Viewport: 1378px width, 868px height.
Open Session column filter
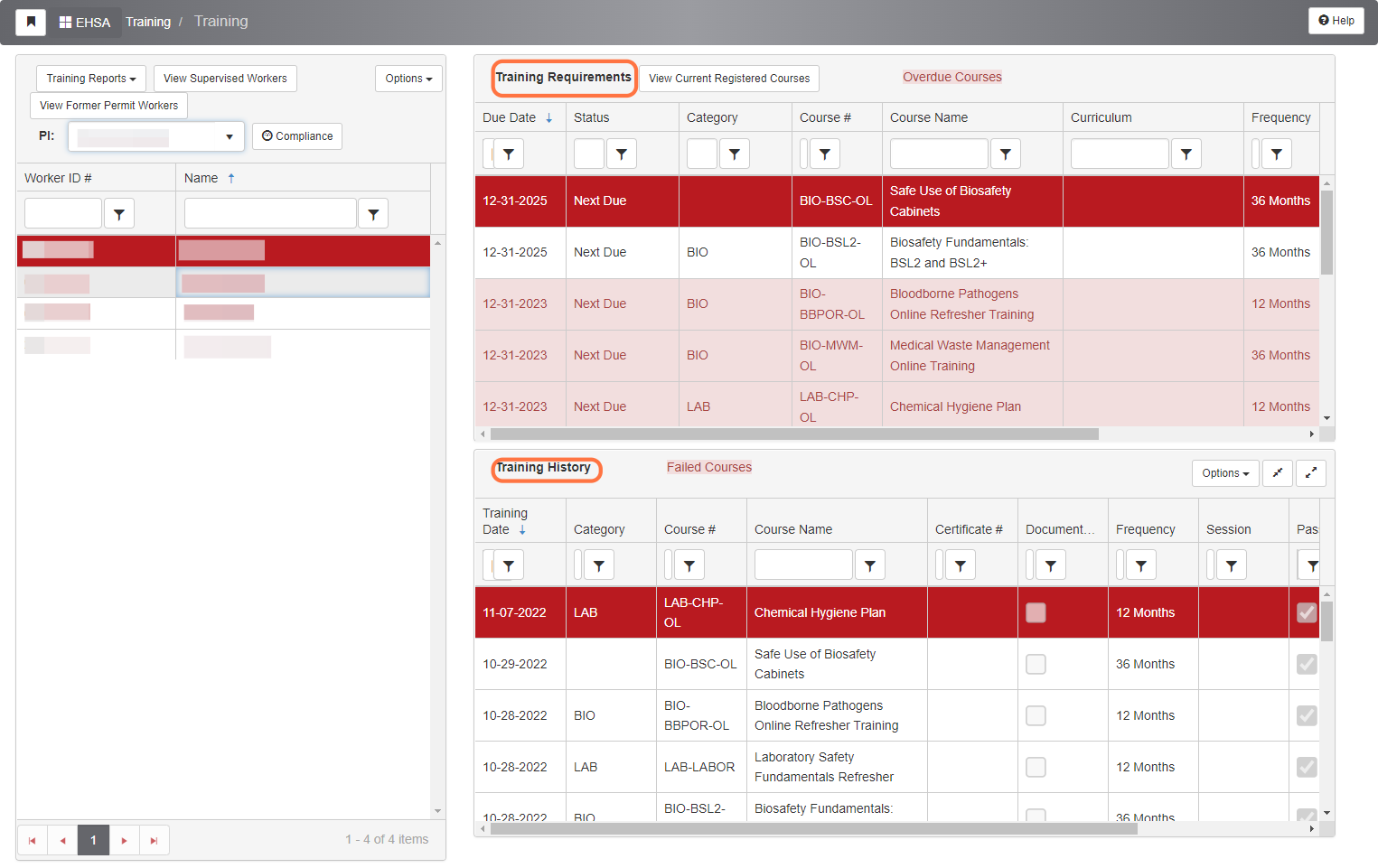tap(1232, 565)
